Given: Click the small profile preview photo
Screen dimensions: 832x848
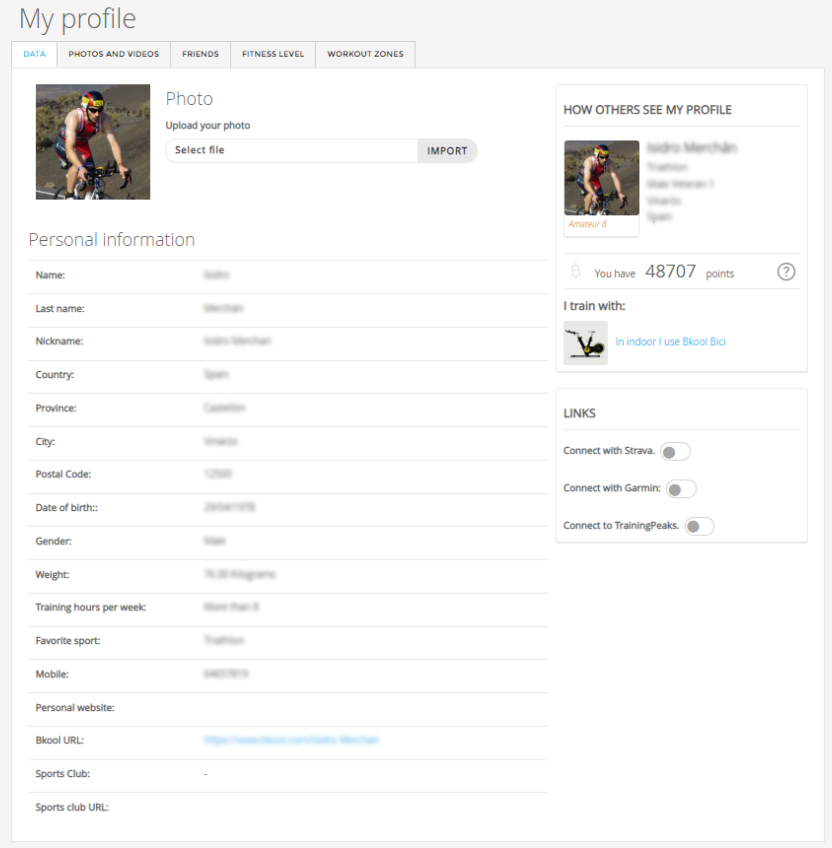Looking at the screenshot, I should click(x=602, y=177).
